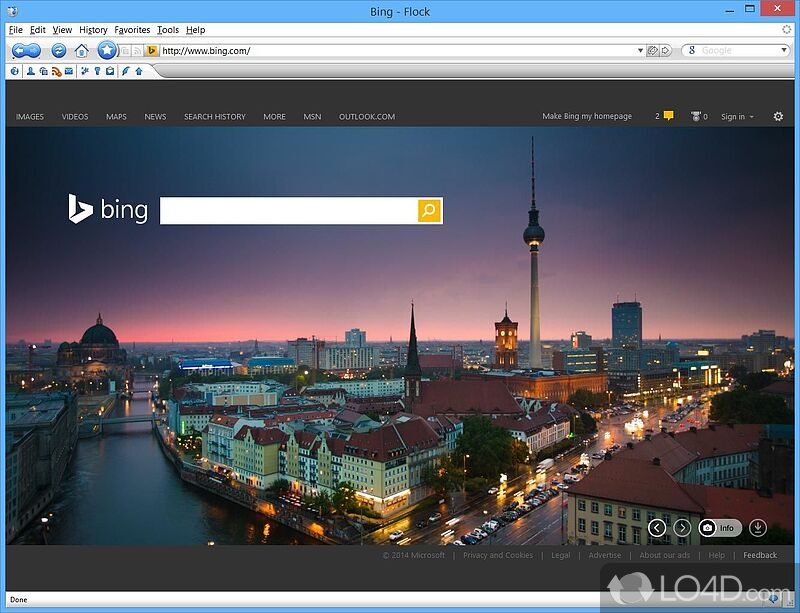The width and height of the screenshot is (800, 613).
Task: Click the Google search engine icon
Action: pos(692,51)
